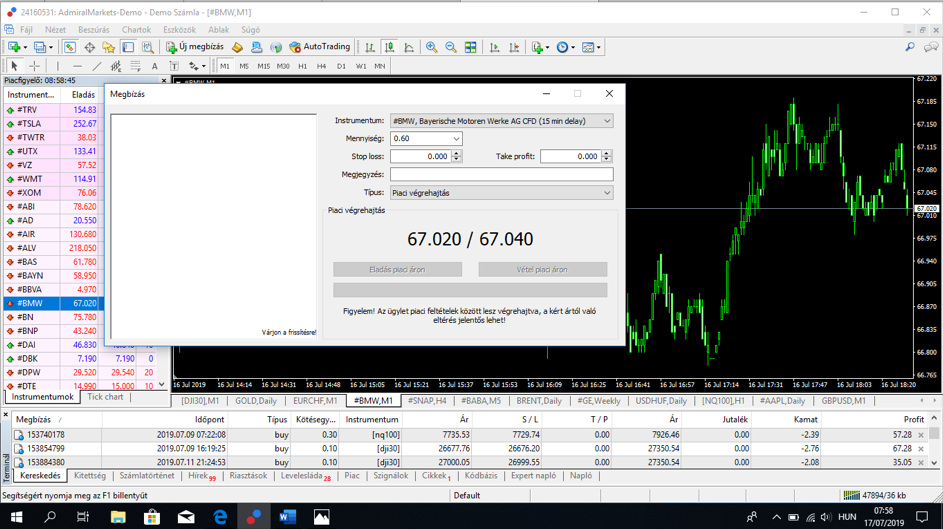Open the MetaEditor yellow book icon
Image resolution: width=943 pixels, height=529 pixels.
coord(238,47)
